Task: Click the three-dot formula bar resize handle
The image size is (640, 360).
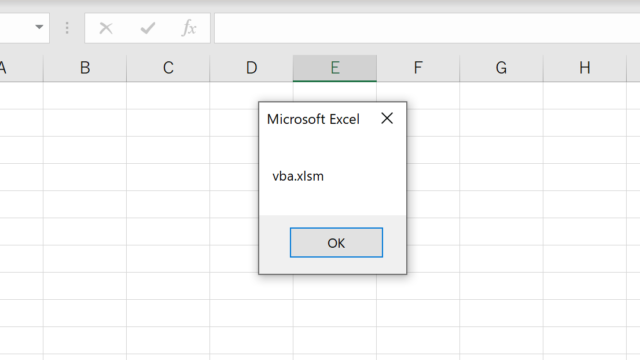Action: tap(67, 28)
